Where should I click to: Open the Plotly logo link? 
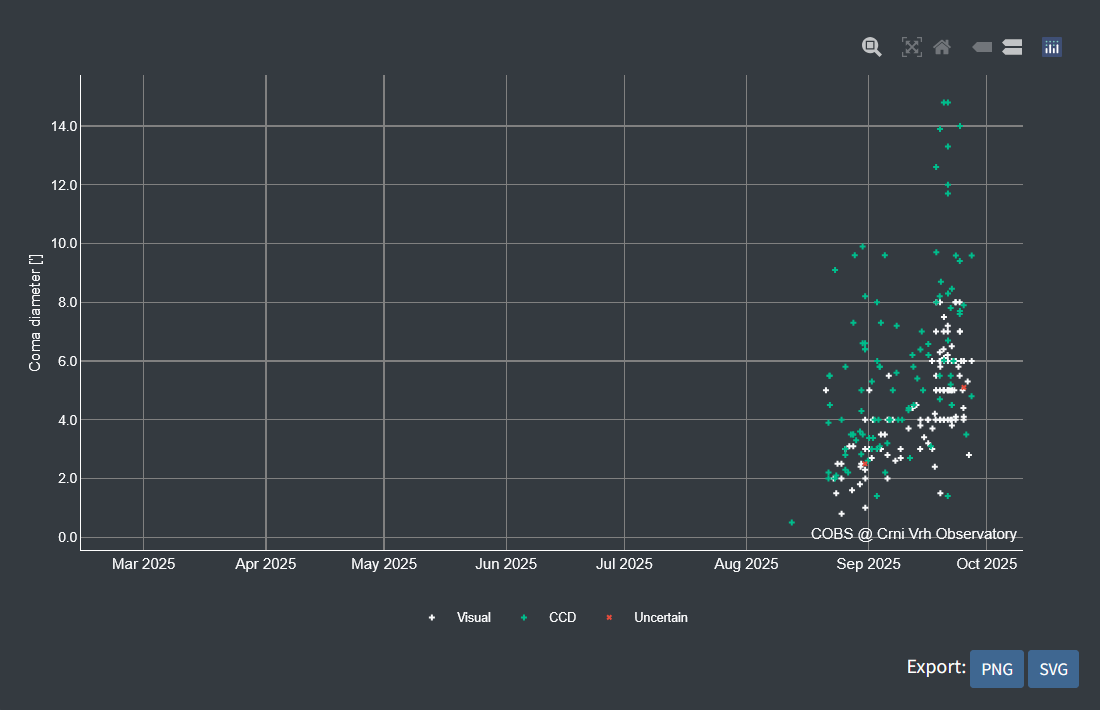1051,47
